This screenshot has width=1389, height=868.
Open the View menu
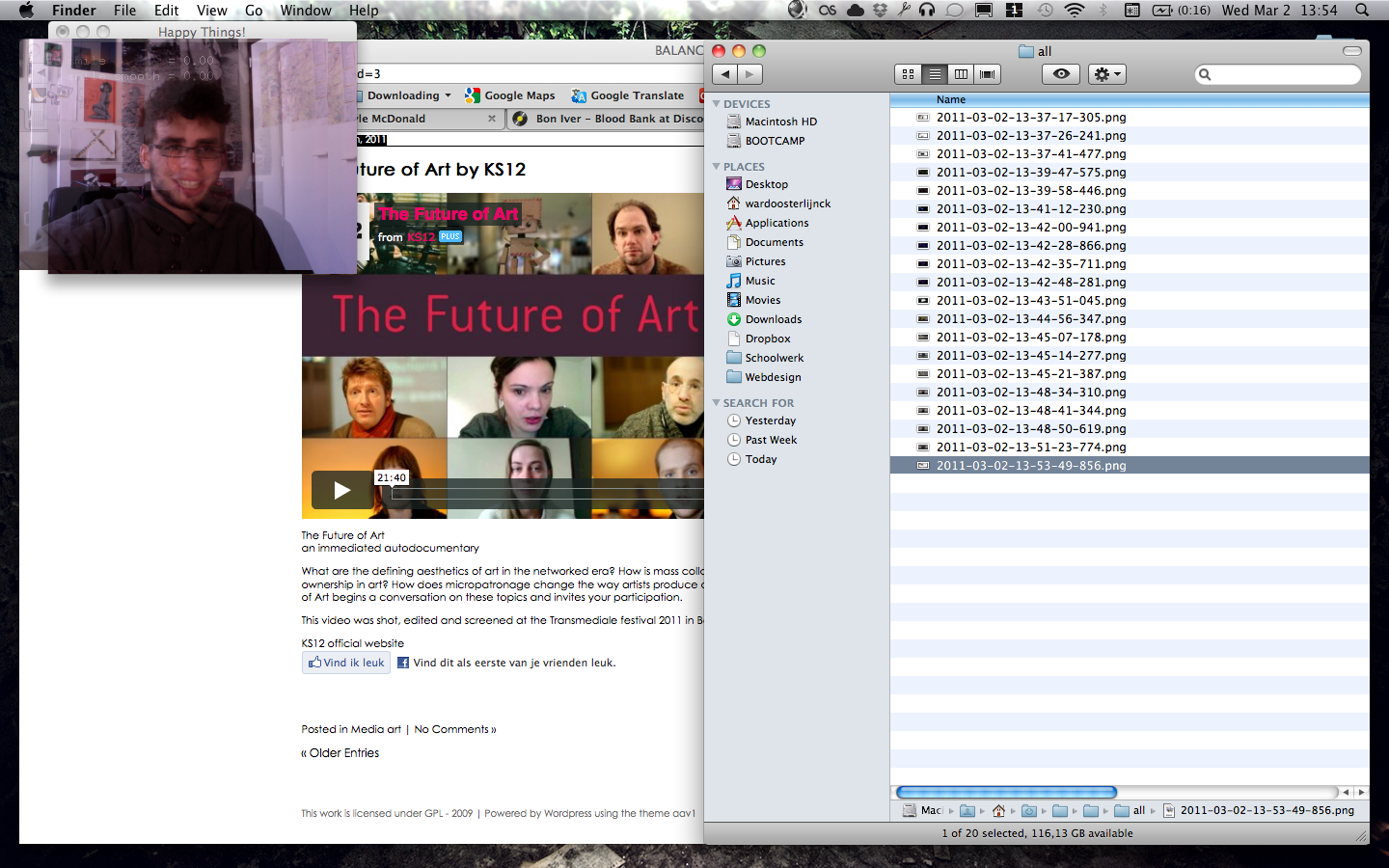211,11
